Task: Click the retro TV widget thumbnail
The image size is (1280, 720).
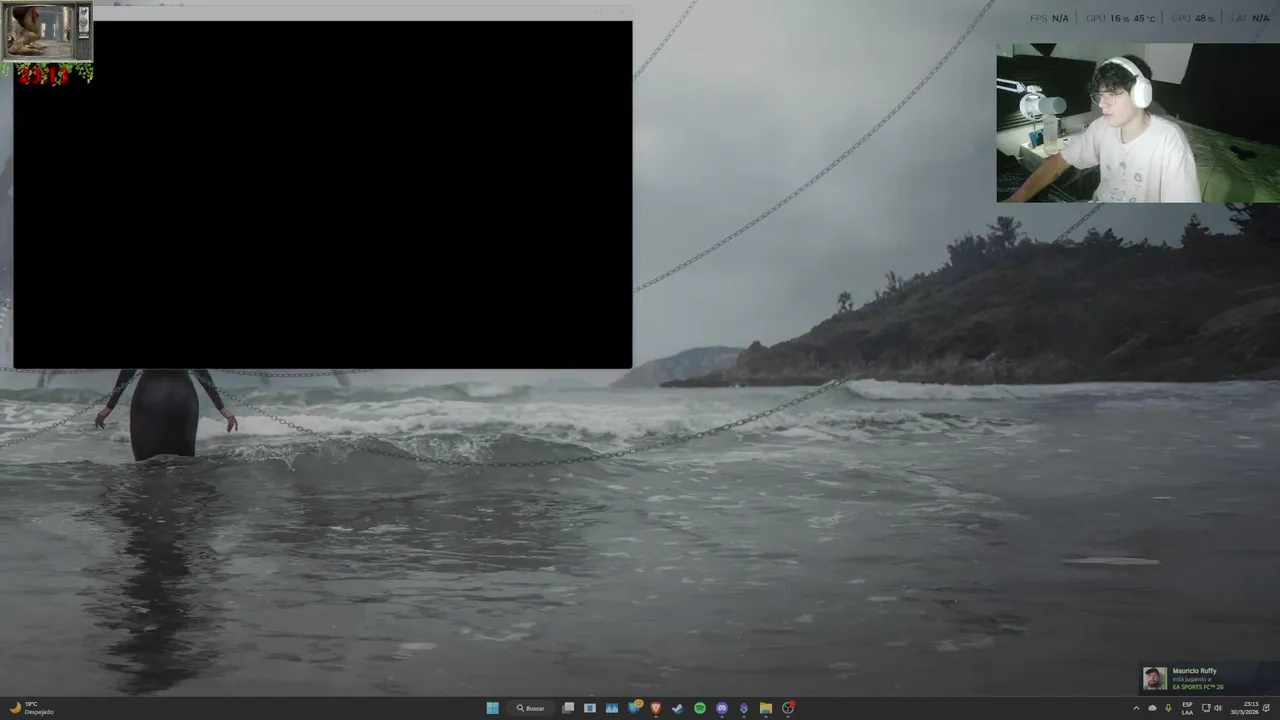Action: [x=47, y=32]
